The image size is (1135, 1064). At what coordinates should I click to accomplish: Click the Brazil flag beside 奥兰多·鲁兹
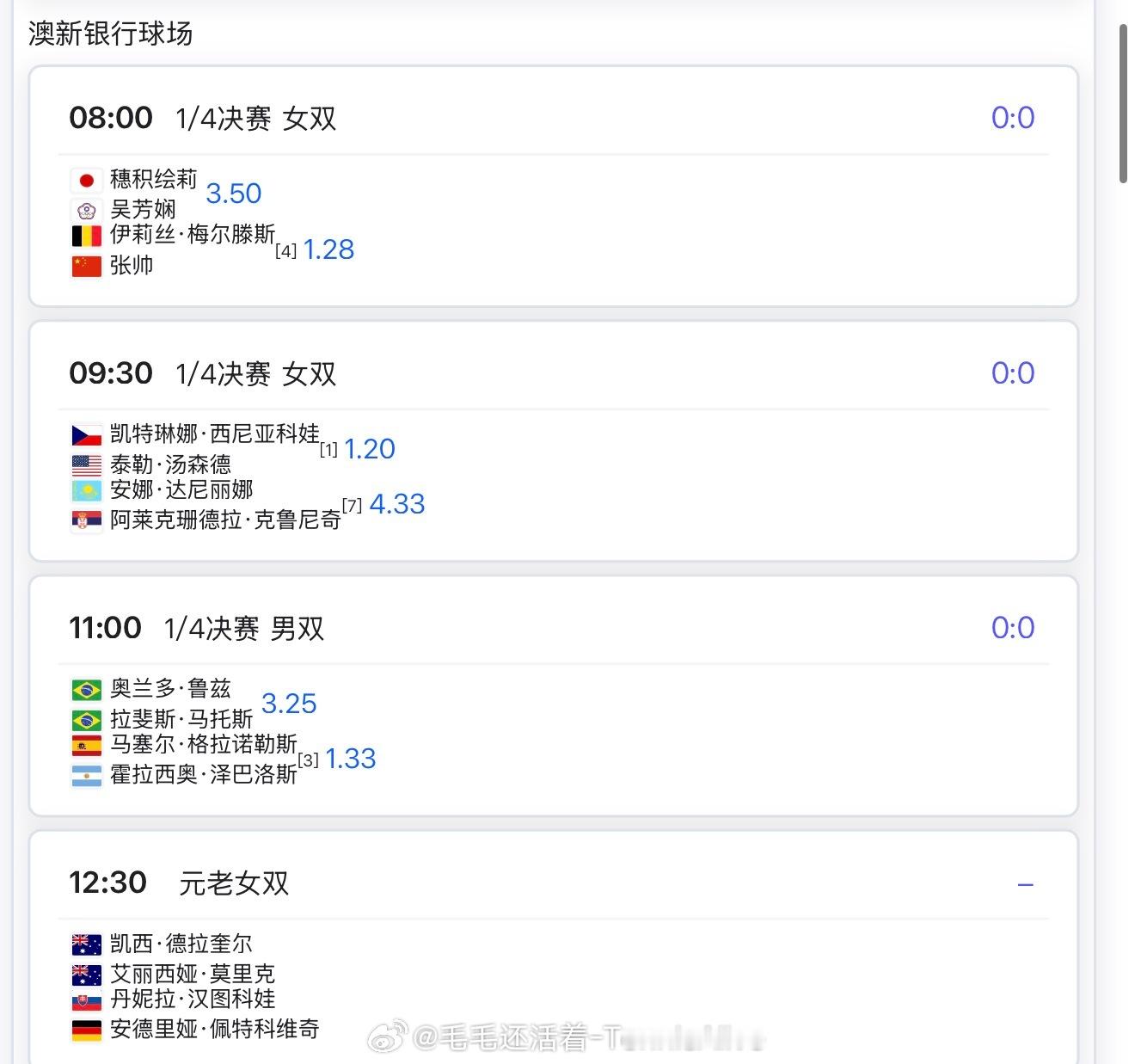(x=85, y=688)
